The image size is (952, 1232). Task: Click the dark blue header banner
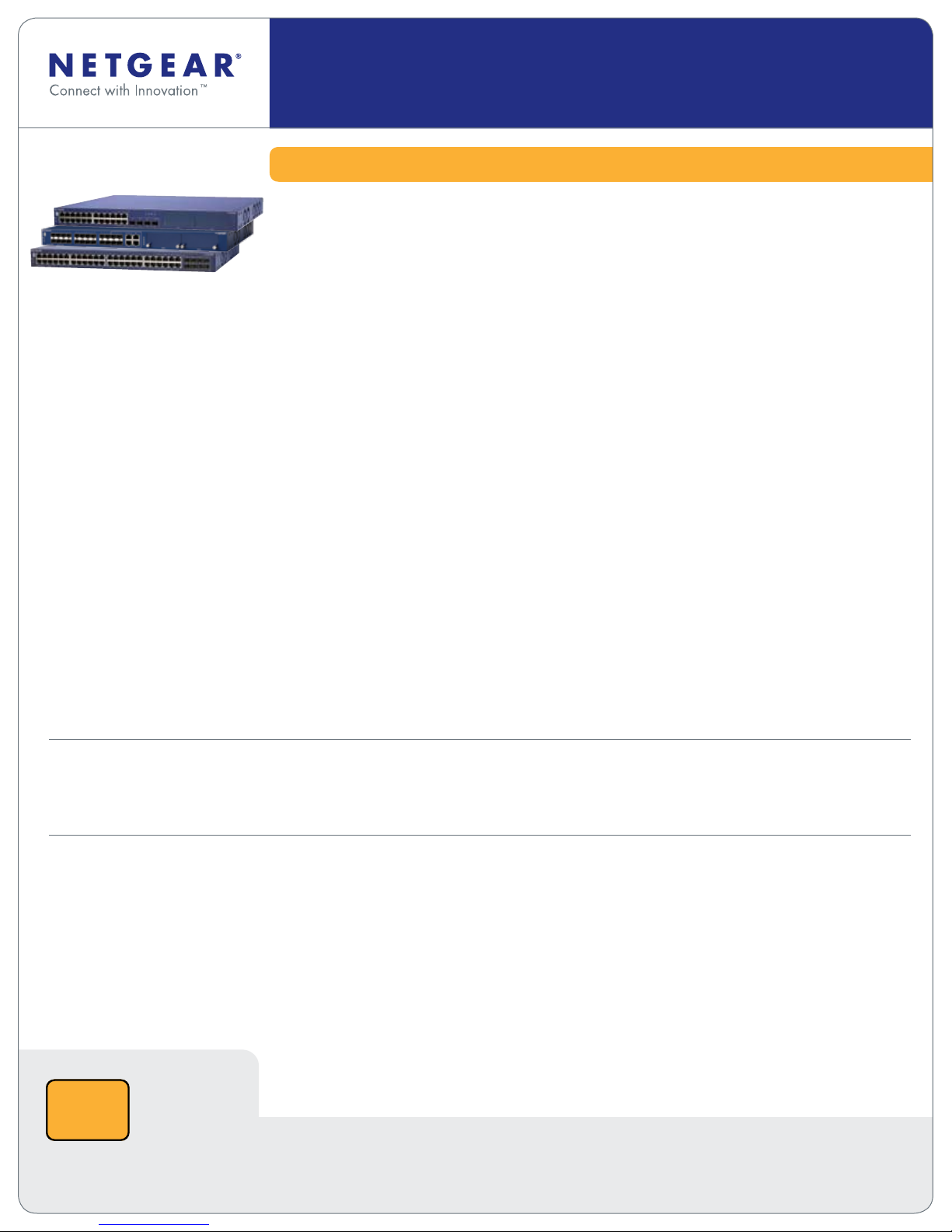tap(600, 73)
